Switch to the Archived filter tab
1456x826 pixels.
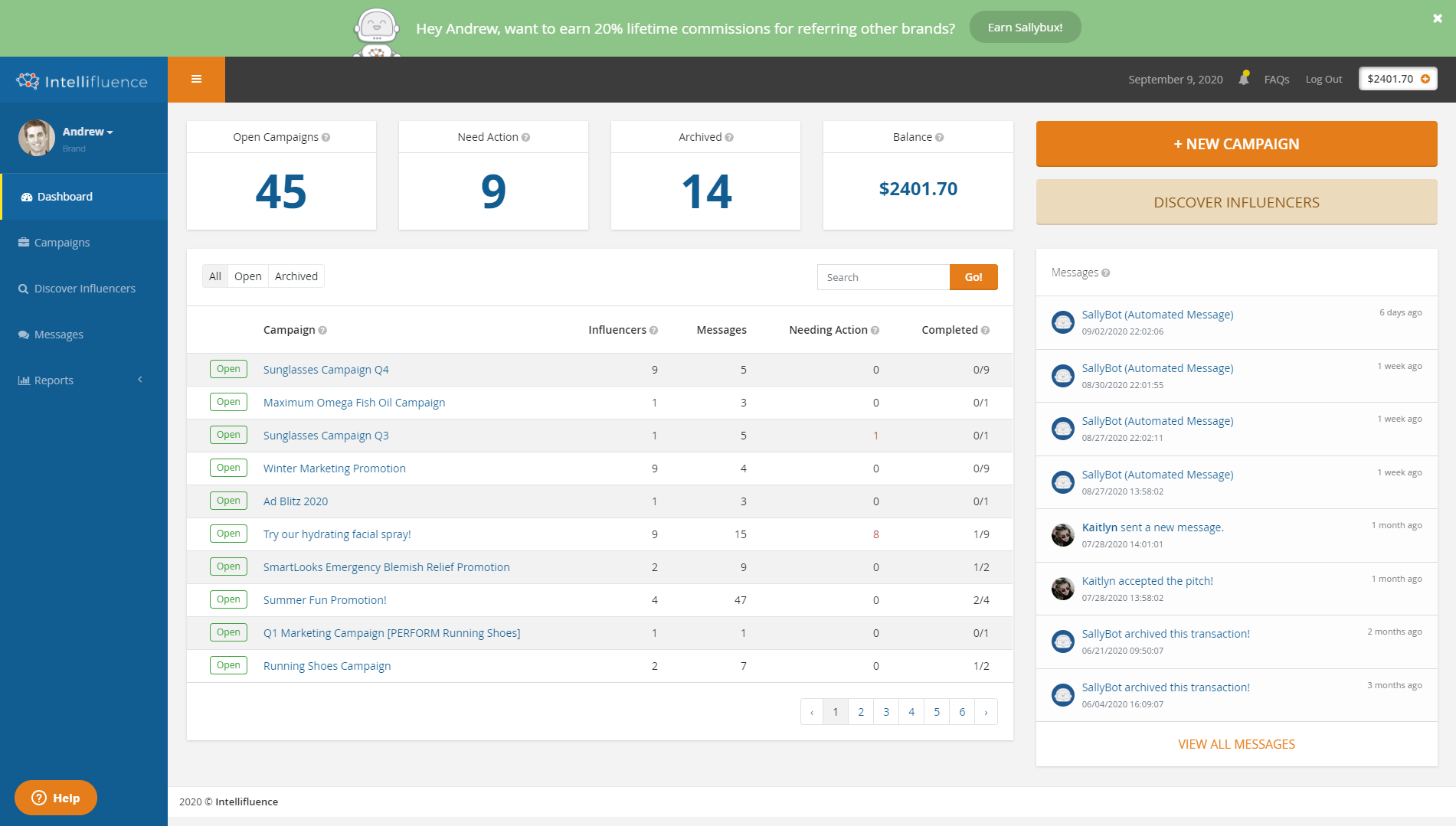tap(296, 276)
